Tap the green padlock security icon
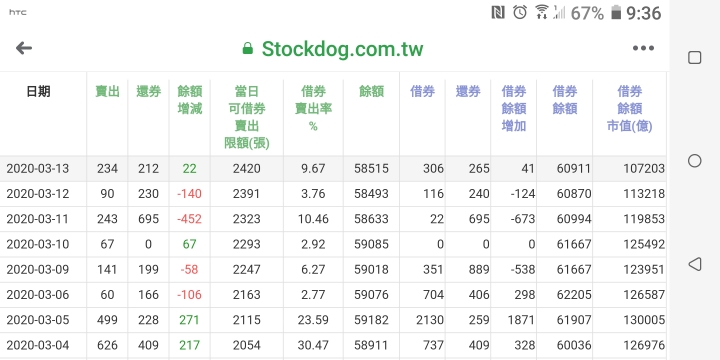 point(248,48)
